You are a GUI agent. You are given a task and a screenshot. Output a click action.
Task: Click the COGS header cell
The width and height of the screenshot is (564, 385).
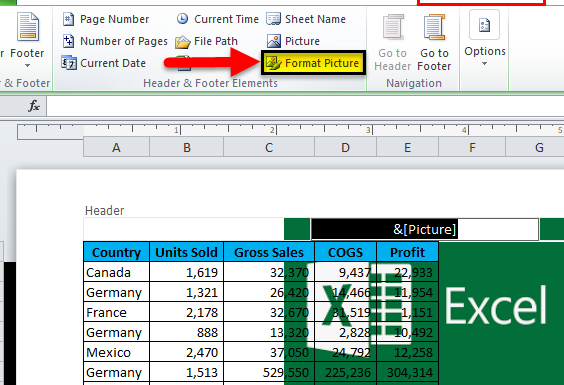[345, 252]
